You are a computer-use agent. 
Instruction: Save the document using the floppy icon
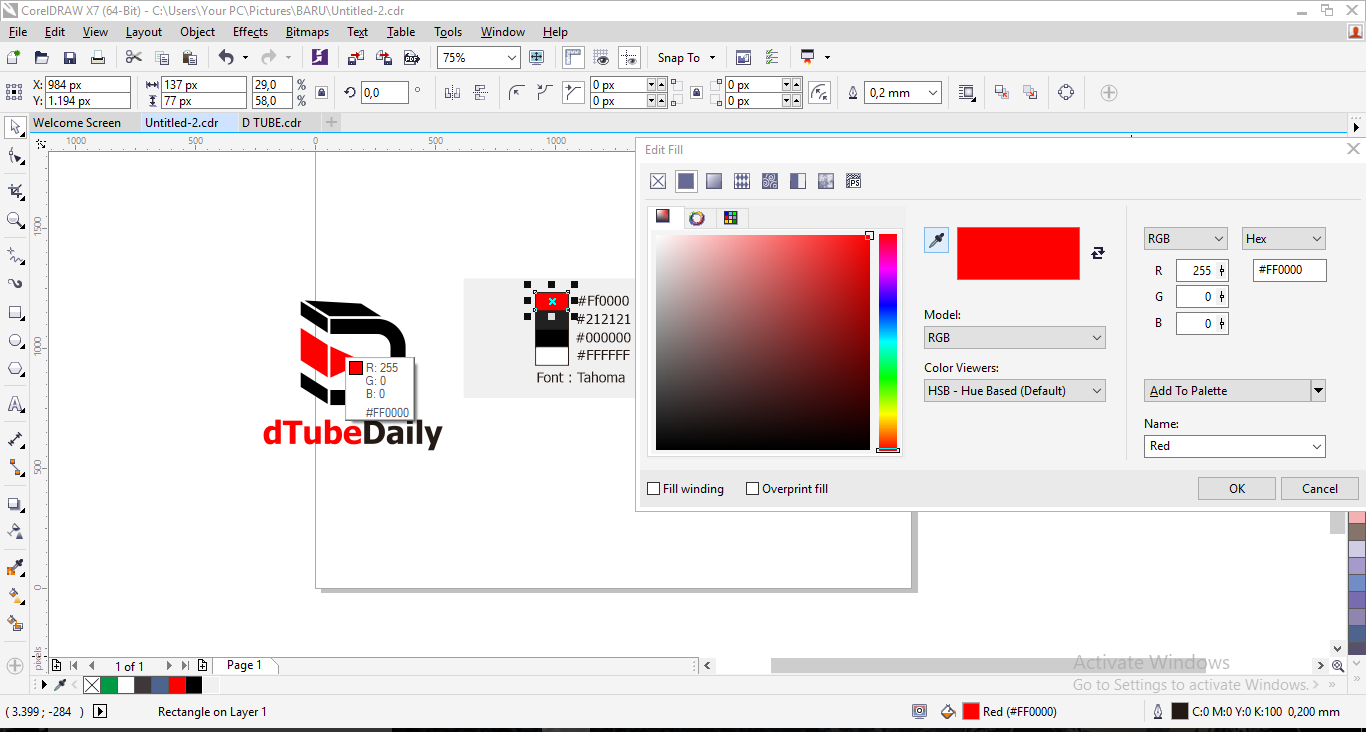click(x=70, y=58)
